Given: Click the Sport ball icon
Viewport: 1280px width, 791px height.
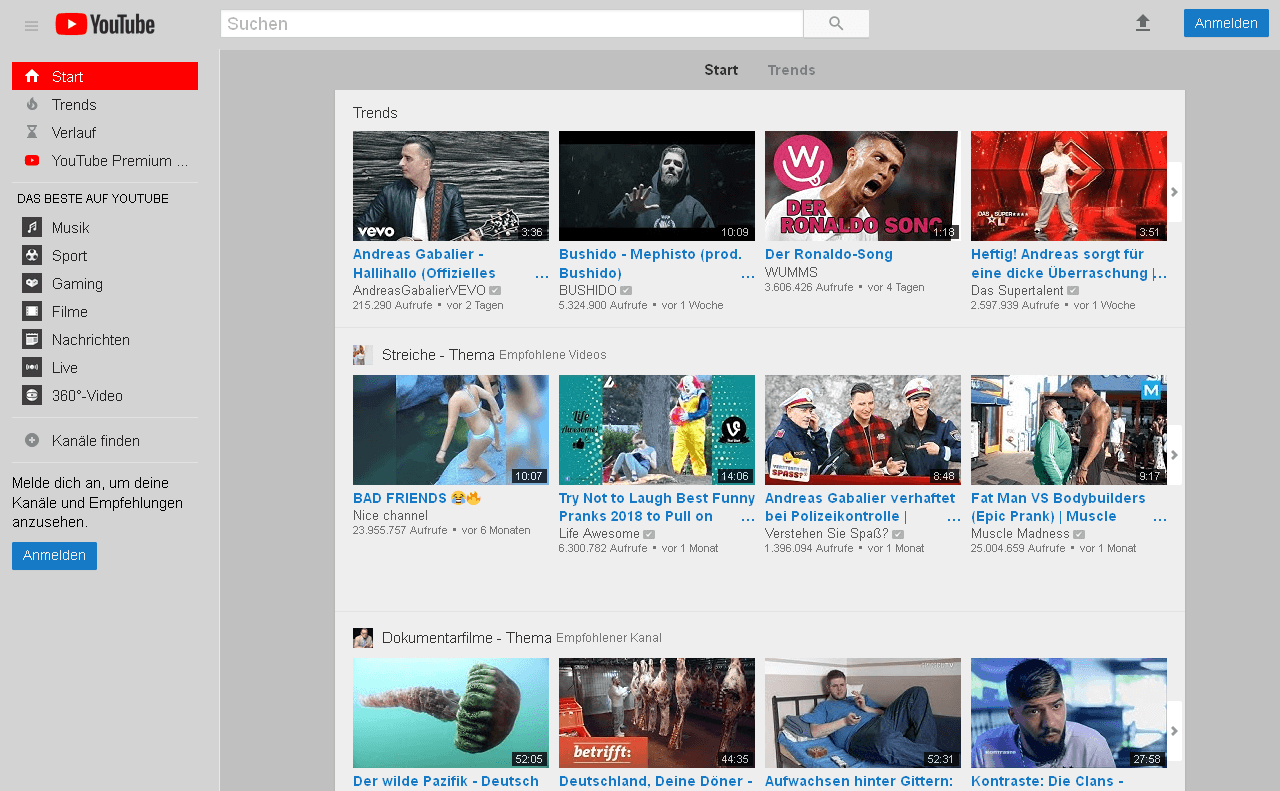Looking at the screenshot, I should pos(32,255).
